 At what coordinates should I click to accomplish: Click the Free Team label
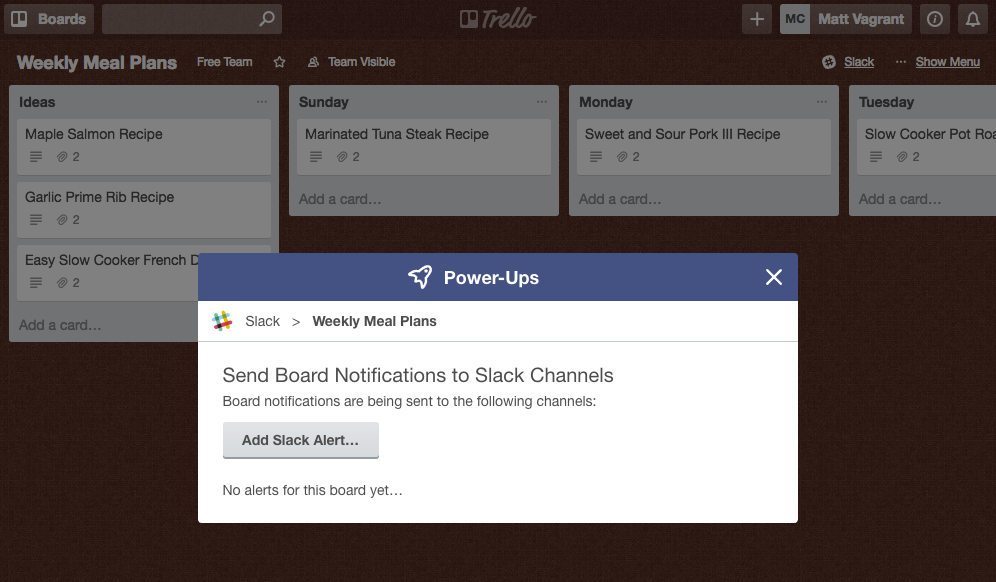pyautogui.click(x=224, y=62)
